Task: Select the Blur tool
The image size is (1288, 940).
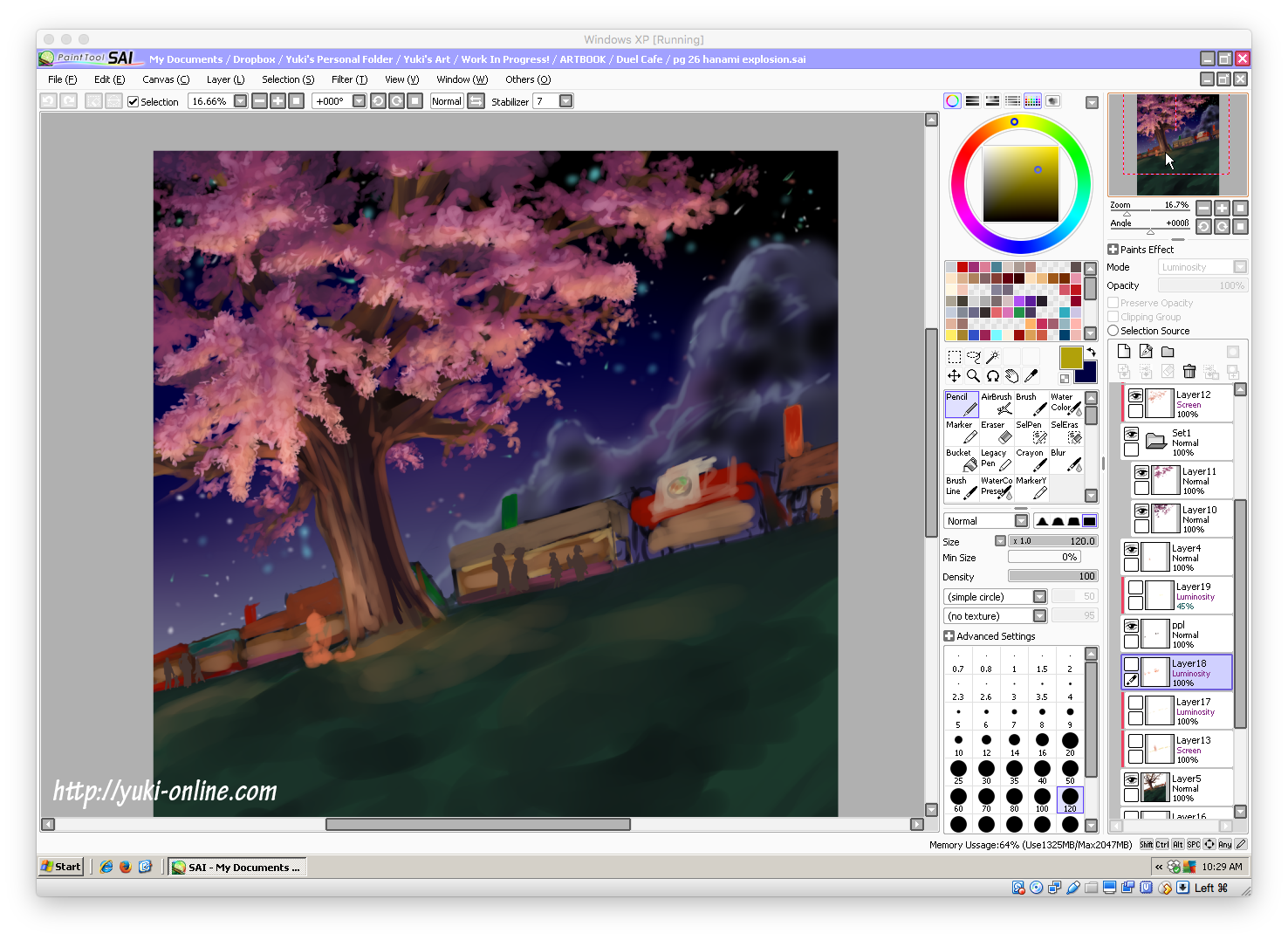Action: click(1066, 460)
